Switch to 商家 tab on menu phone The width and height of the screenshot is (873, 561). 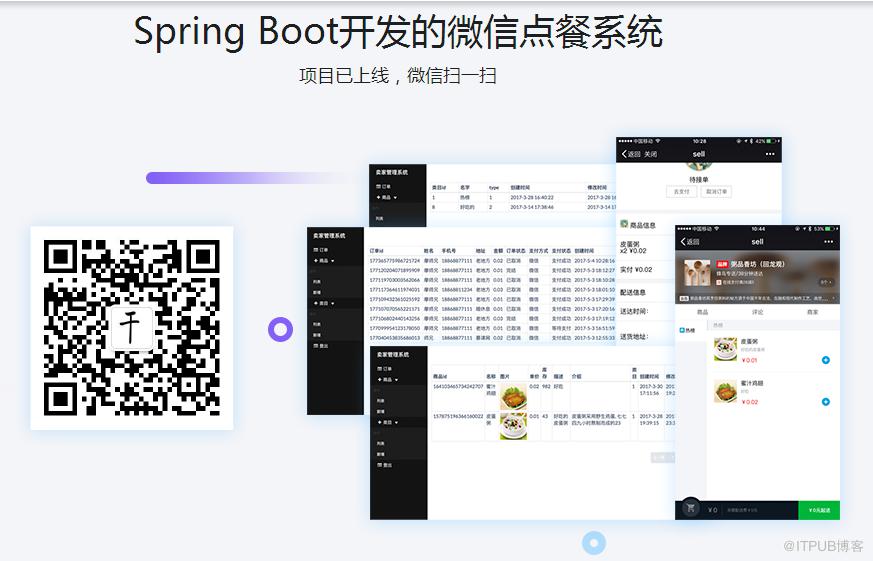pyautogui.click(x=813, y=312)
